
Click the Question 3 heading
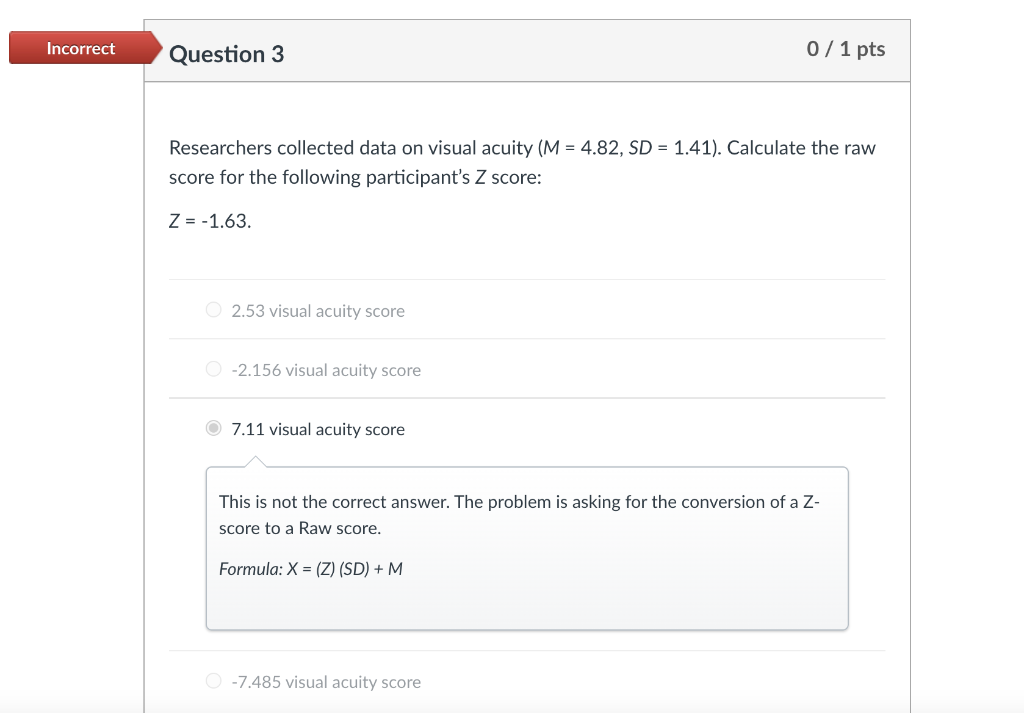(x=226, y=54)
